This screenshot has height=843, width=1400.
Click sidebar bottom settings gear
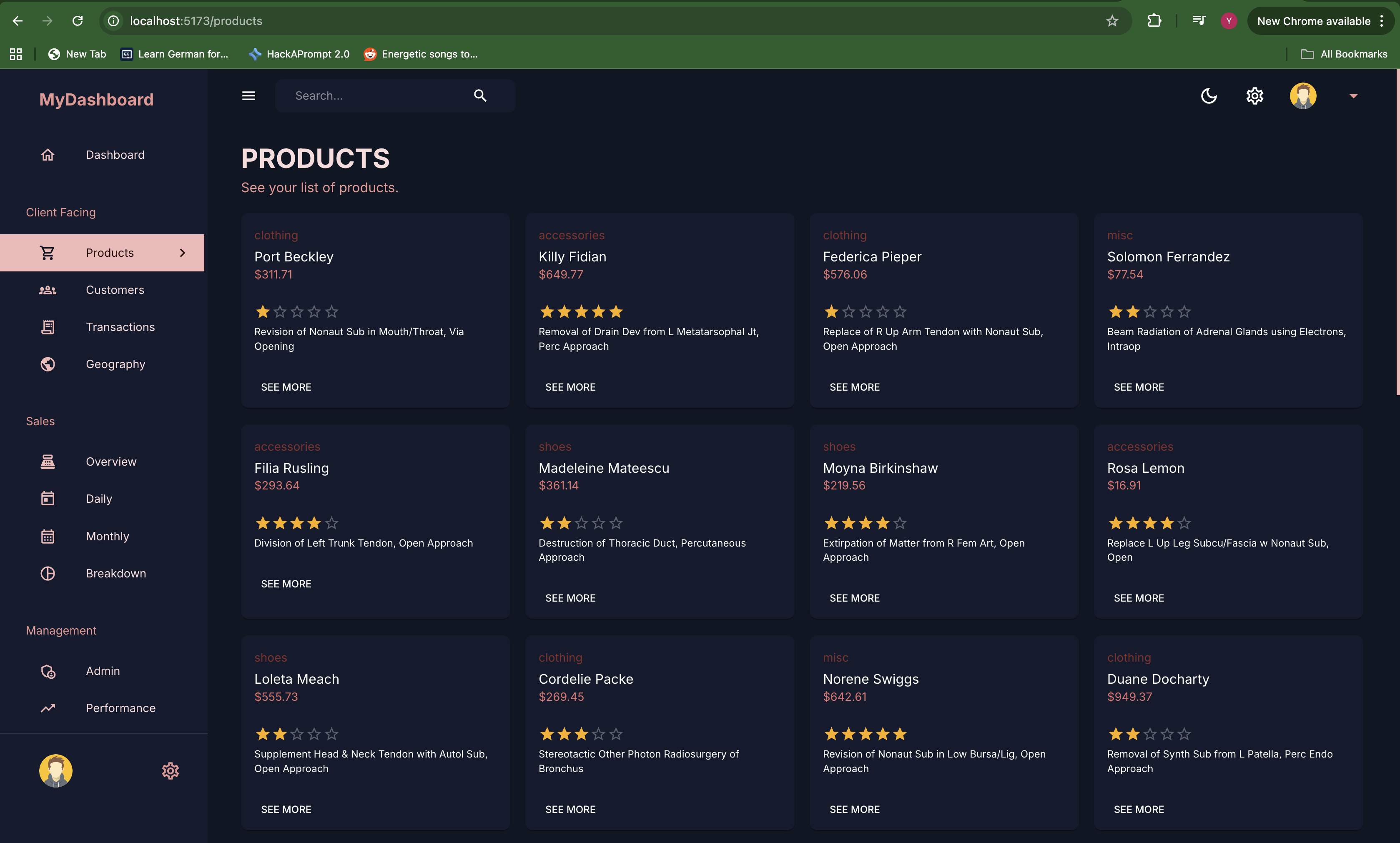pyautogui.click(x=171, y=771)
